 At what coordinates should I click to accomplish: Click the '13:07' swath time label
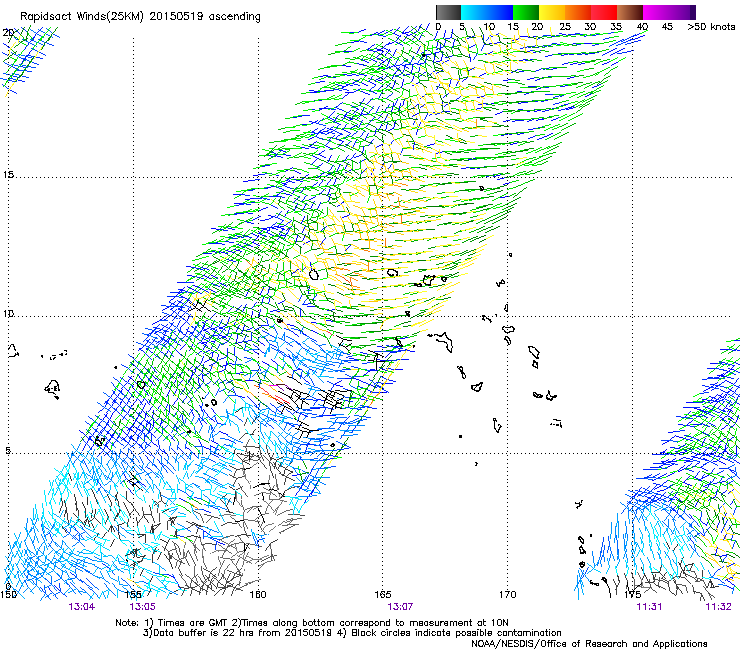click(x=400, y=607)
